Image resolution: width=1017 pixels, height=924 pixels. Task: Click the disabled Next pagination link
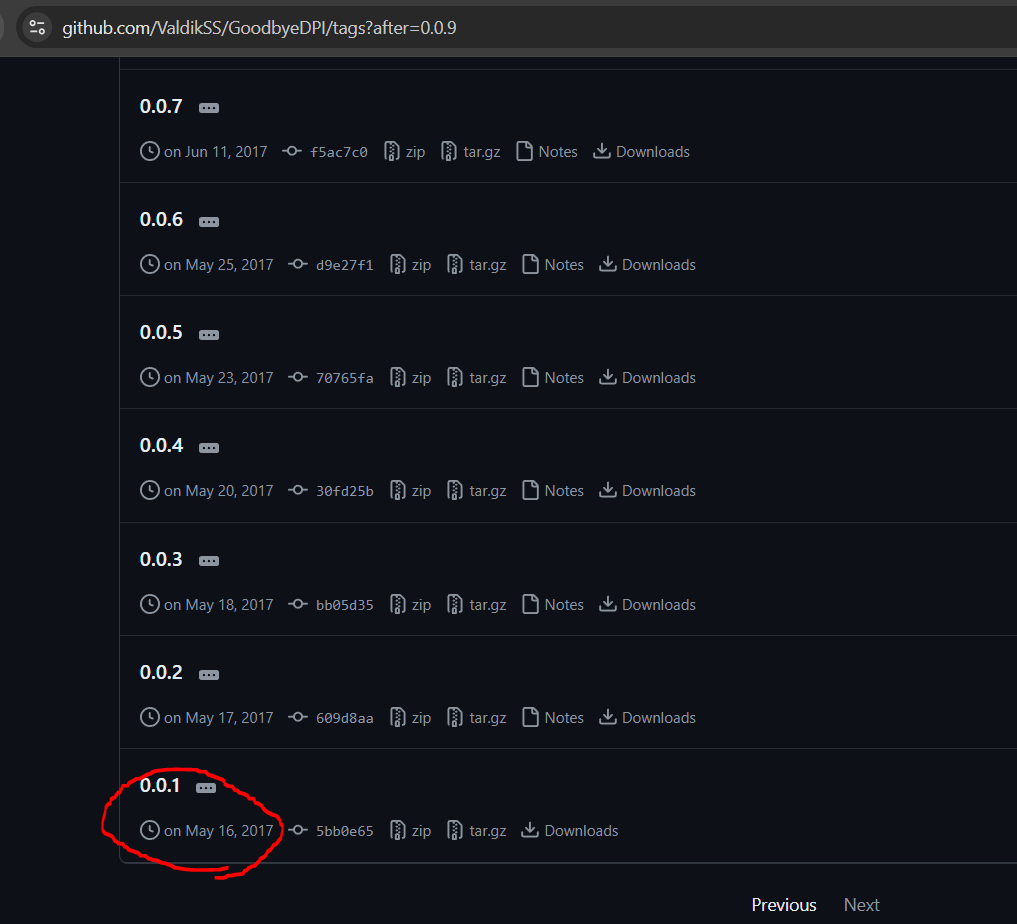click(861, 905)
